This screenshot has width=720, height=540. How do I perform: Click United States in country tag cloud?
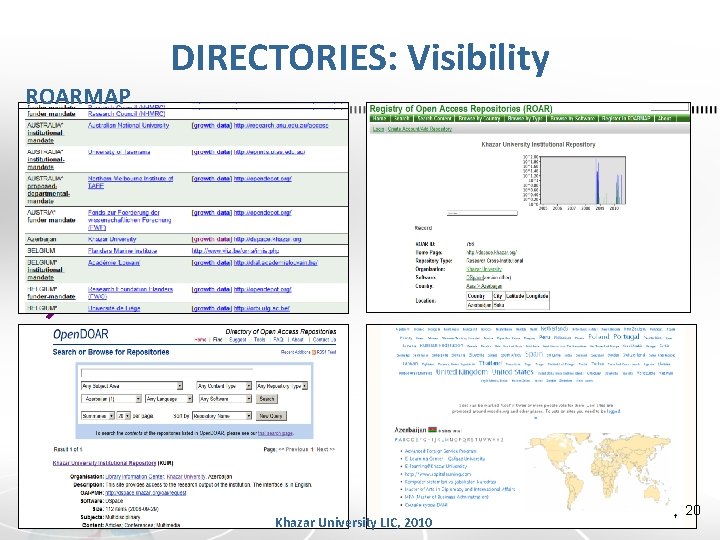pos(512,372)
